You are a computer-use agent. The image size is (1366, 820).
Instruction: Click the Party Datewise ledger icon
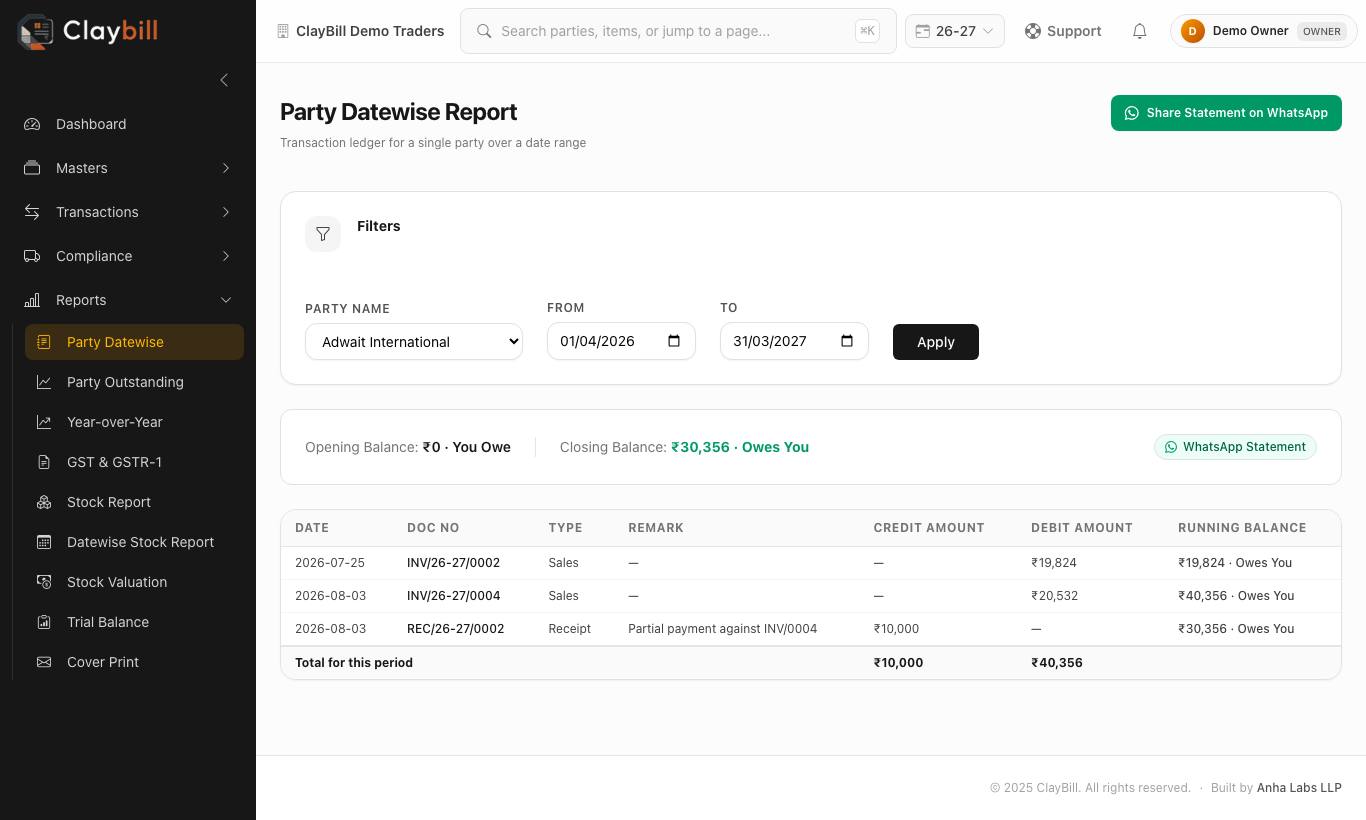click(x=44, y=342)
